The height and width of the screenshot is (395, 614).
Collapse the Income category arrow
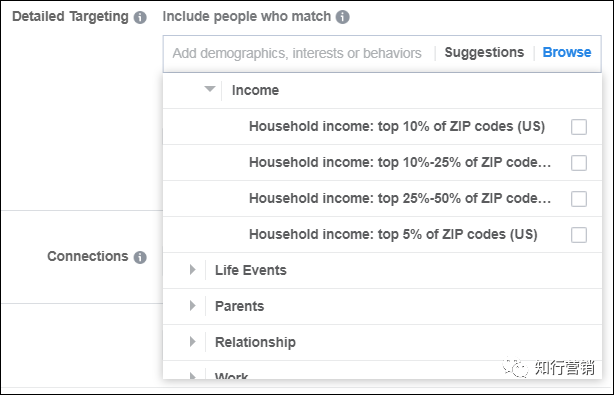(210, 89)
